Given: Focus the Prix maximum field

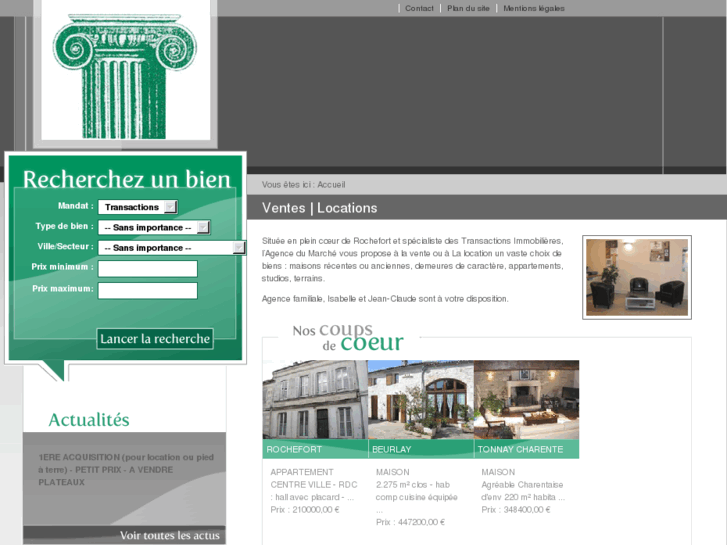Looking at the screenshot, I should pos(147,290).
